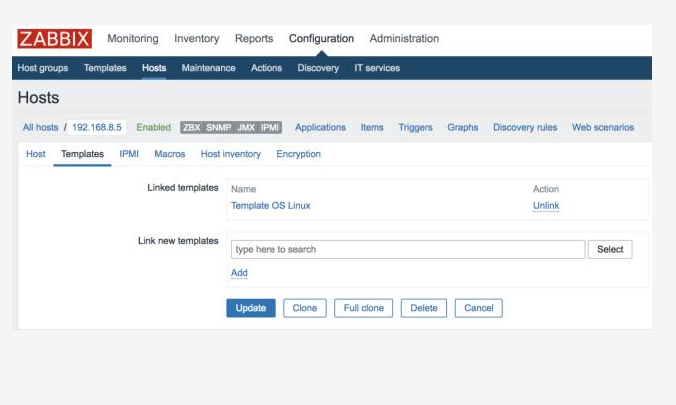676x405 pixels.
Task: Open the Configuration menu
Action: [321, 38]
